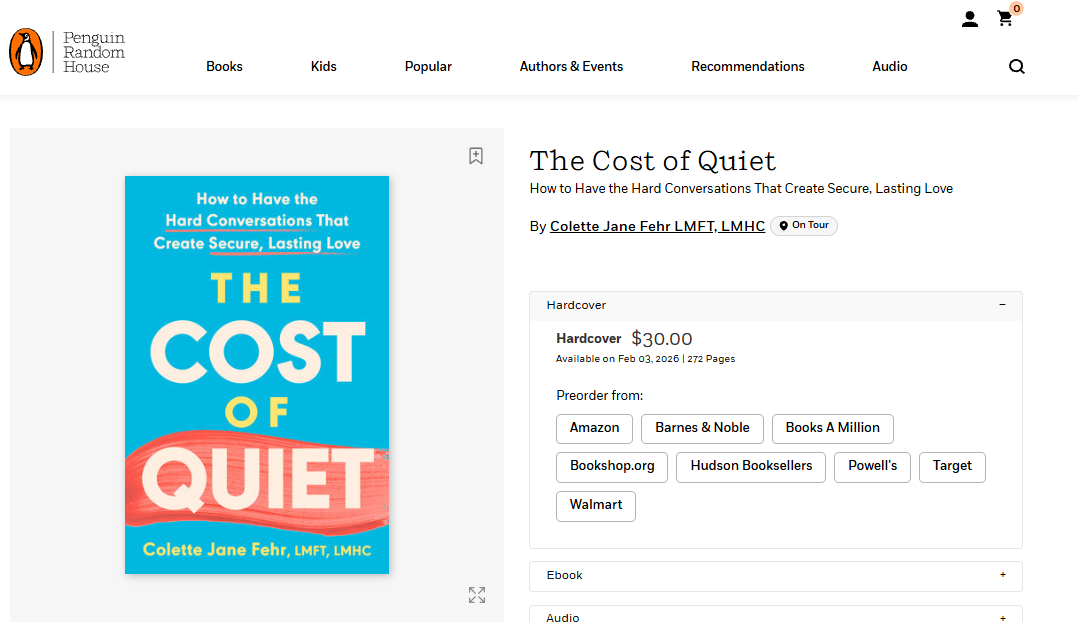Open the user account icon

point(969,19)
